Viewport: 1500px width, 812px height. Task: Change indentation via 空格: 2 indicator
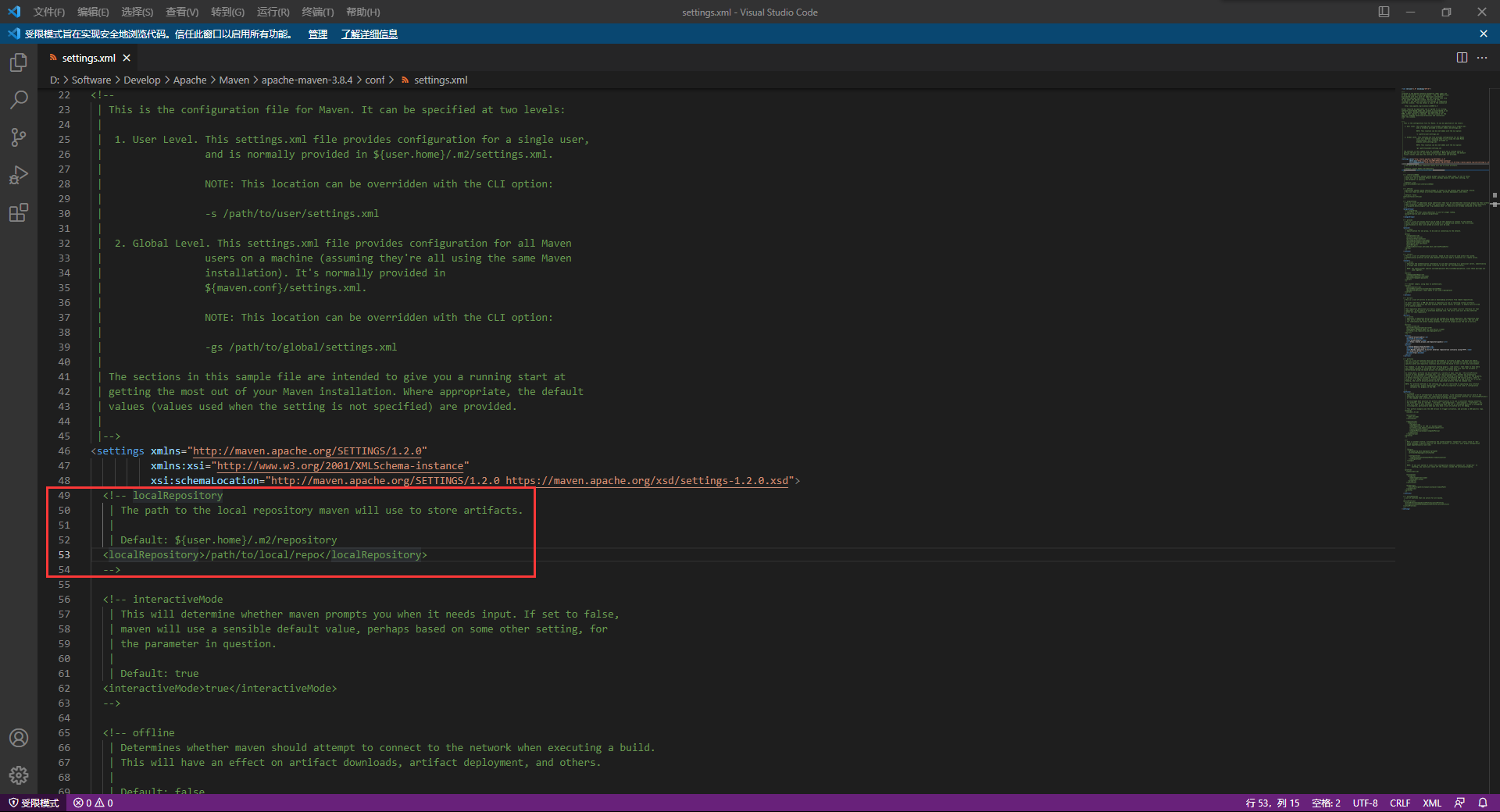pos(1326,803)
